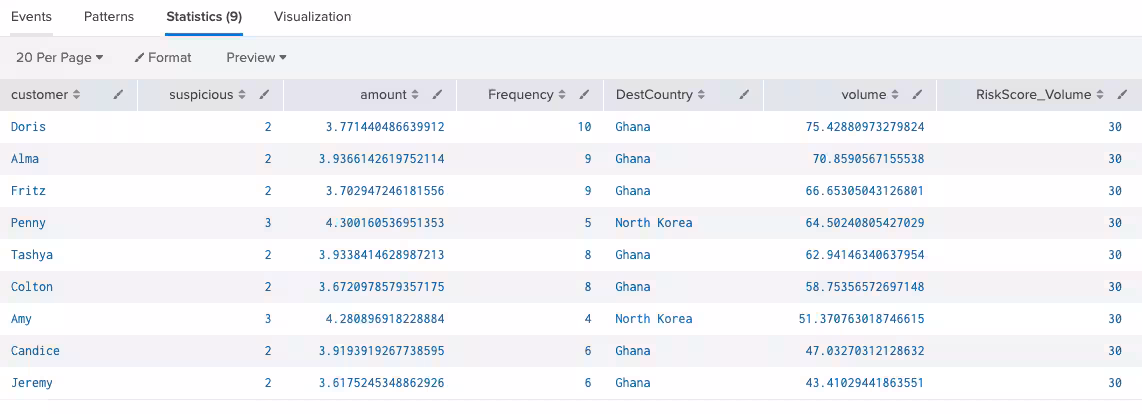Open the 20 Per Page dropdown
This screenshot has width=1142, height=414.
(x=59, y=58)
